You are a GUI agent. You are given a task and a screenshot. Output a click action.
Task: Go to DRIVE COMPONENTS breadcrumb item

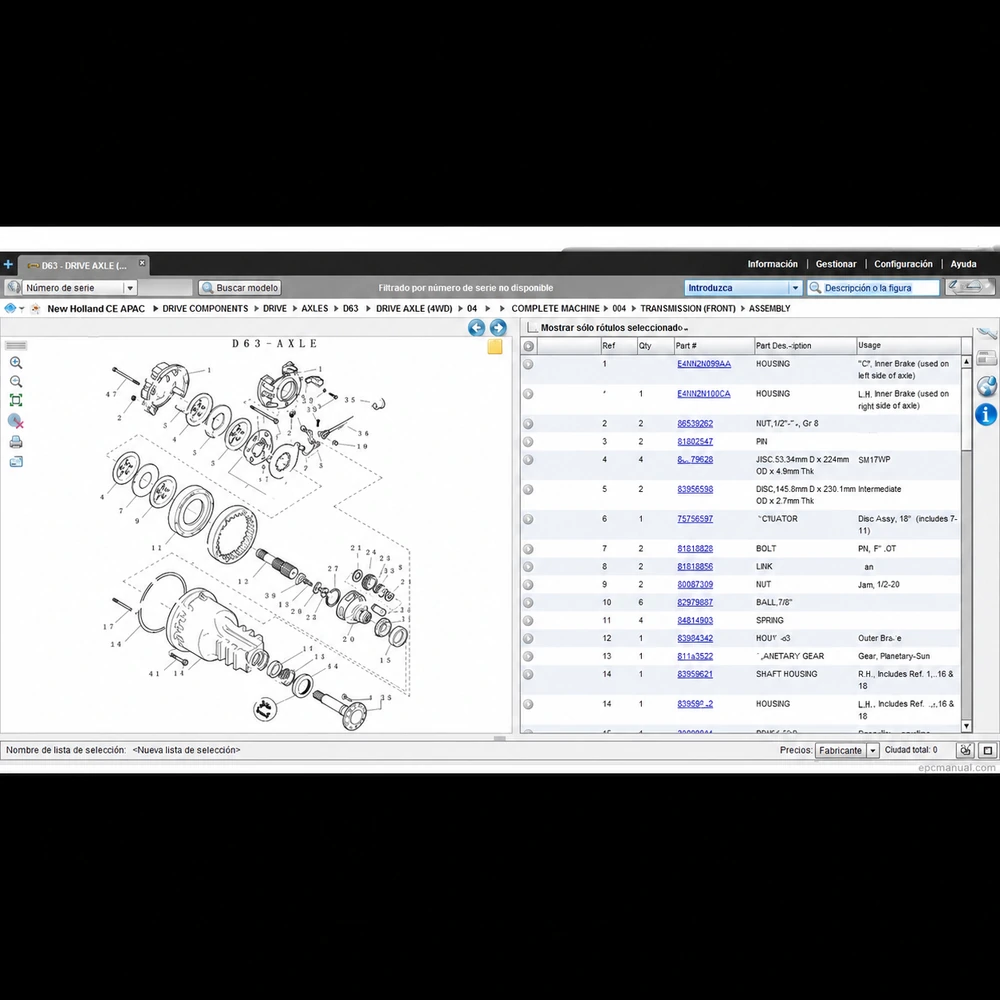pyautogui.click(x=205, y=309)
